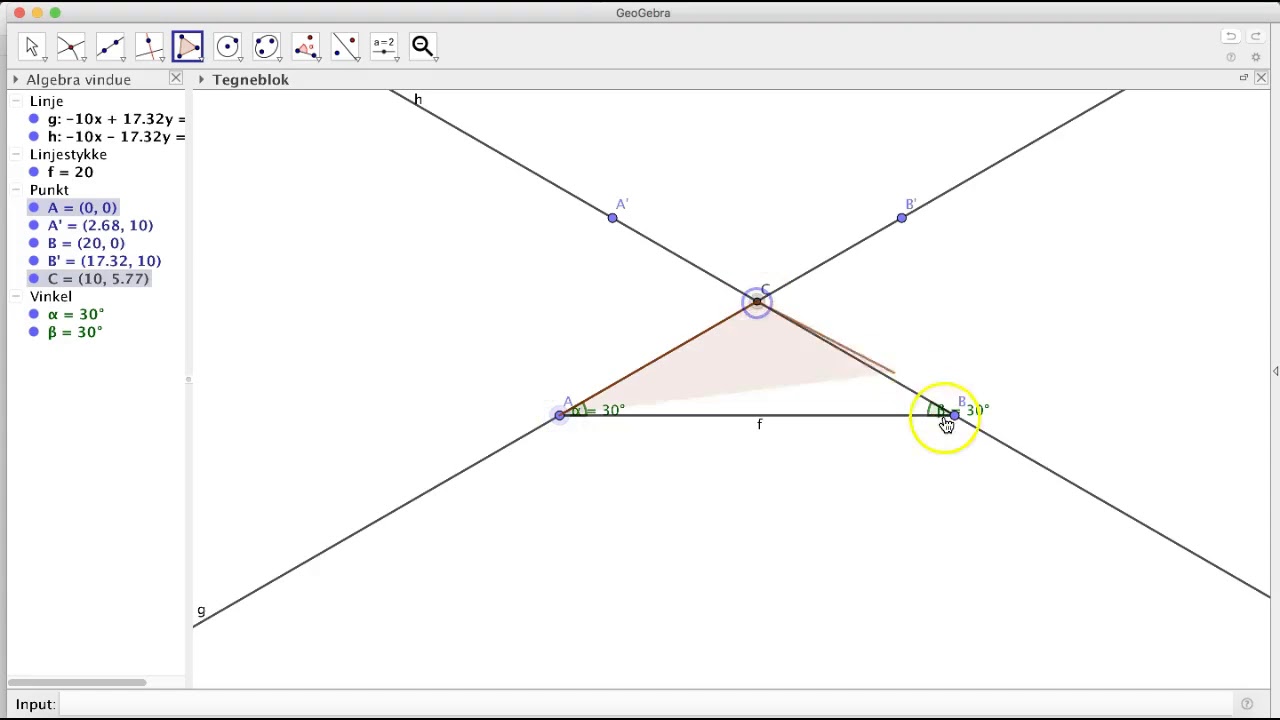Select the h: -10x - 17.32y entry
The height and width of the screenshot is (720, 1280).
116,137
